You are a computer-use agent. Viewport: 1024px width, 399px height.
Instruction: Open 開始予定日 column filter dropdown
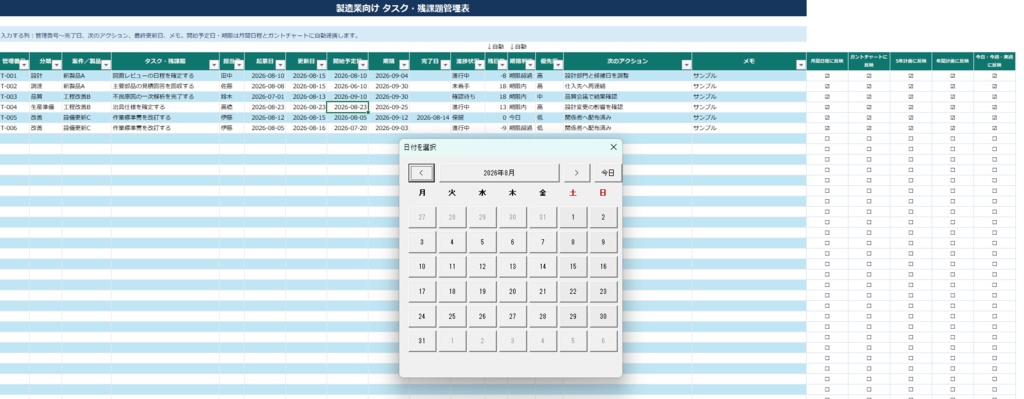[x=363, y=65]
